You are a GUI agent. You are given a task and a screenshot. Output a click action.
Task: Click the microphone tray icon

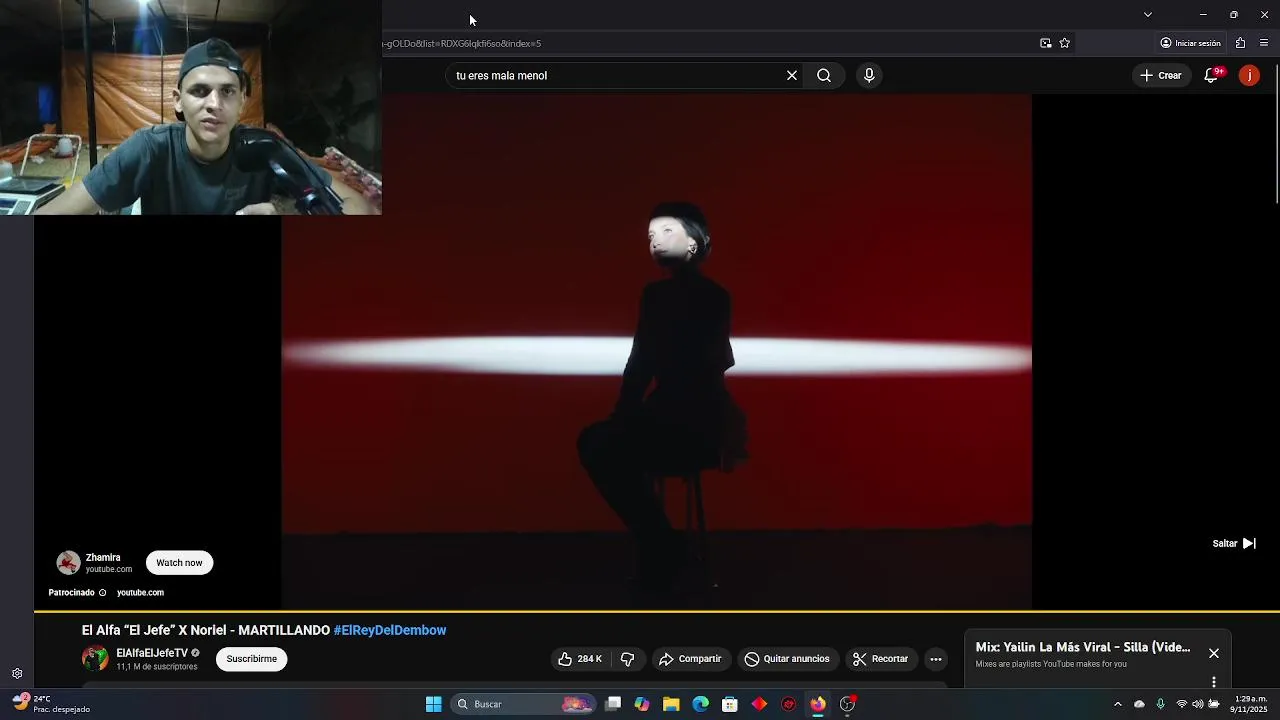point(1160,704)
